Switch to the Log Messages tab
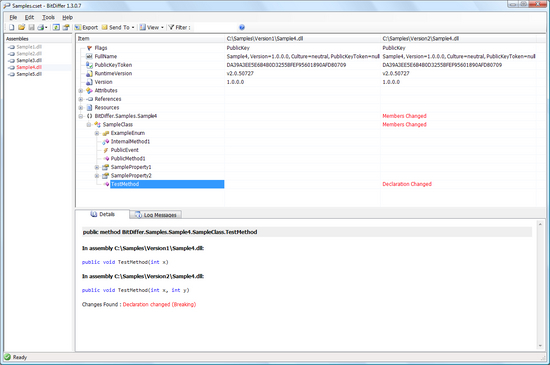The height and width of the screenshot is (365, 550). point(156,215)
